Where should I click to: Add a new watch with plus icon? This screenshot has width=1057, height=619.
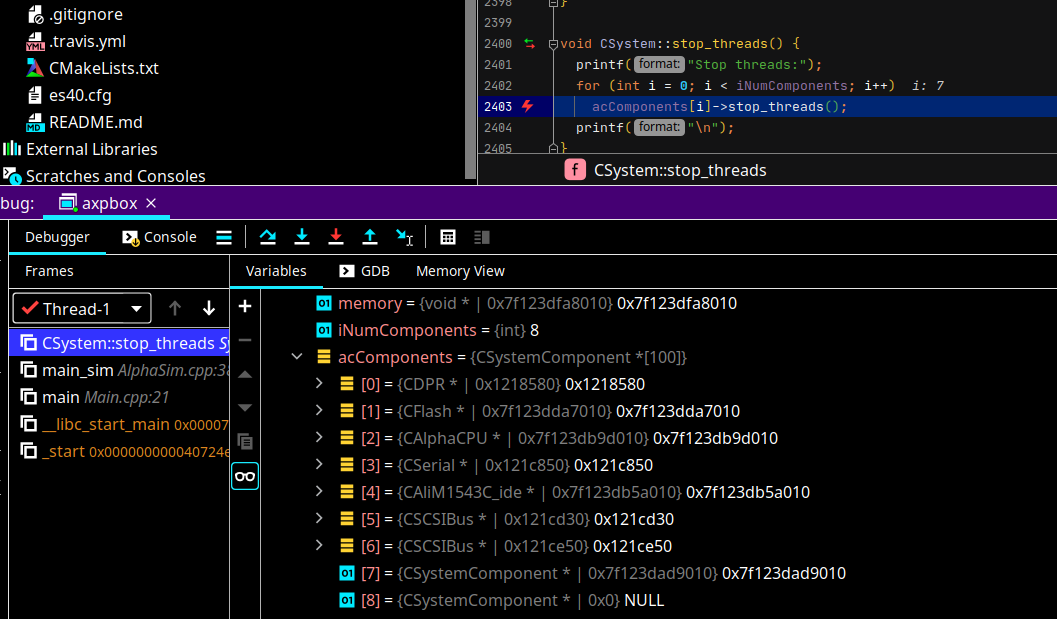(245, 306)
